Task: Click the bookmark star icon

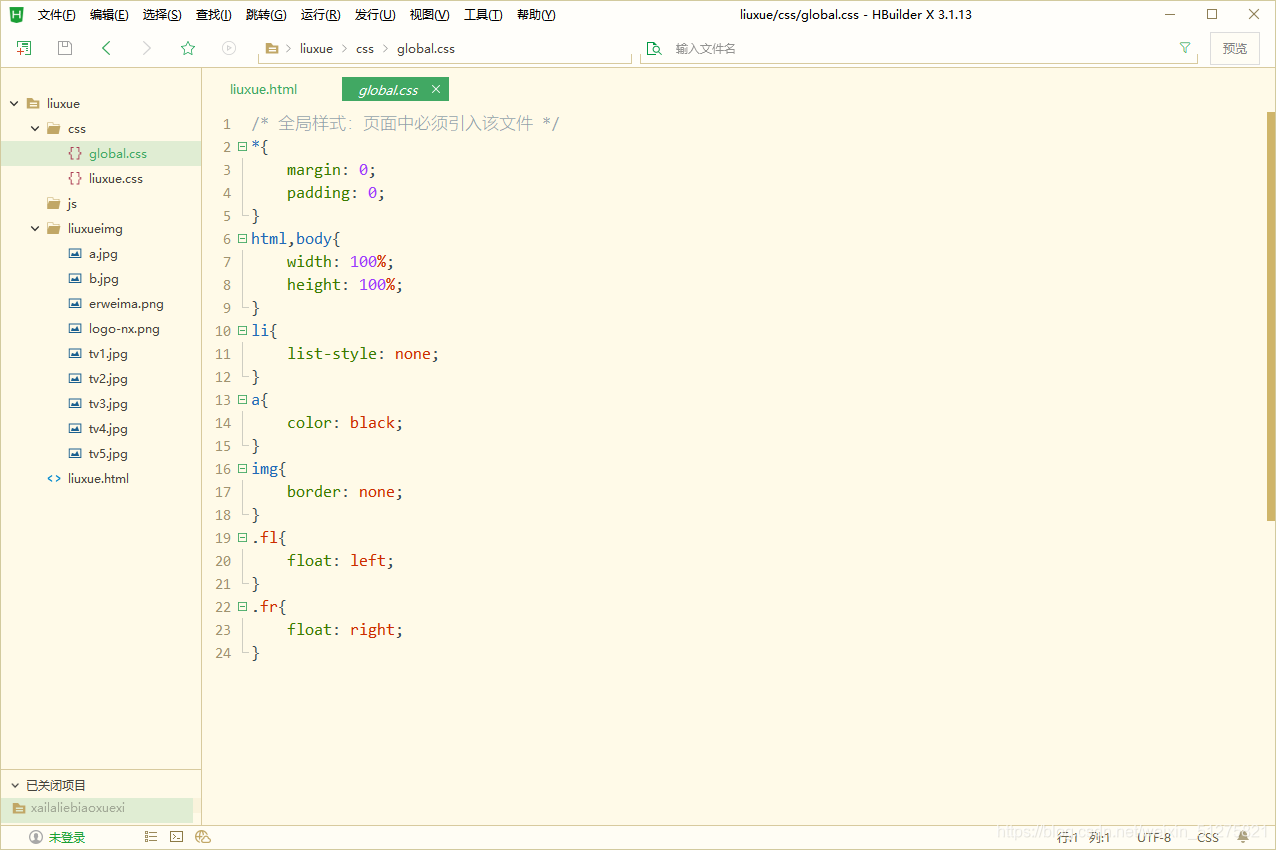Action: point(188,48)
